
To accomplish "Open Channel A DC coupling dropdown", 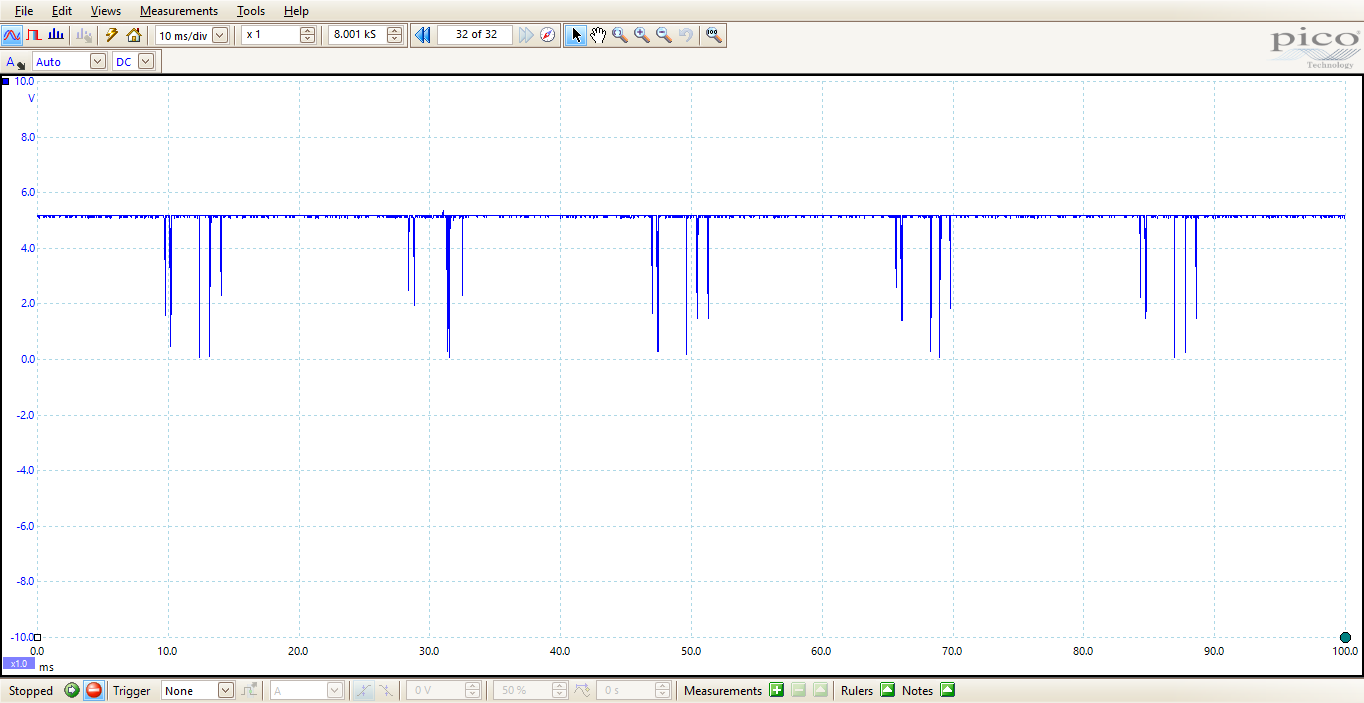I will [x=146, y=62].
